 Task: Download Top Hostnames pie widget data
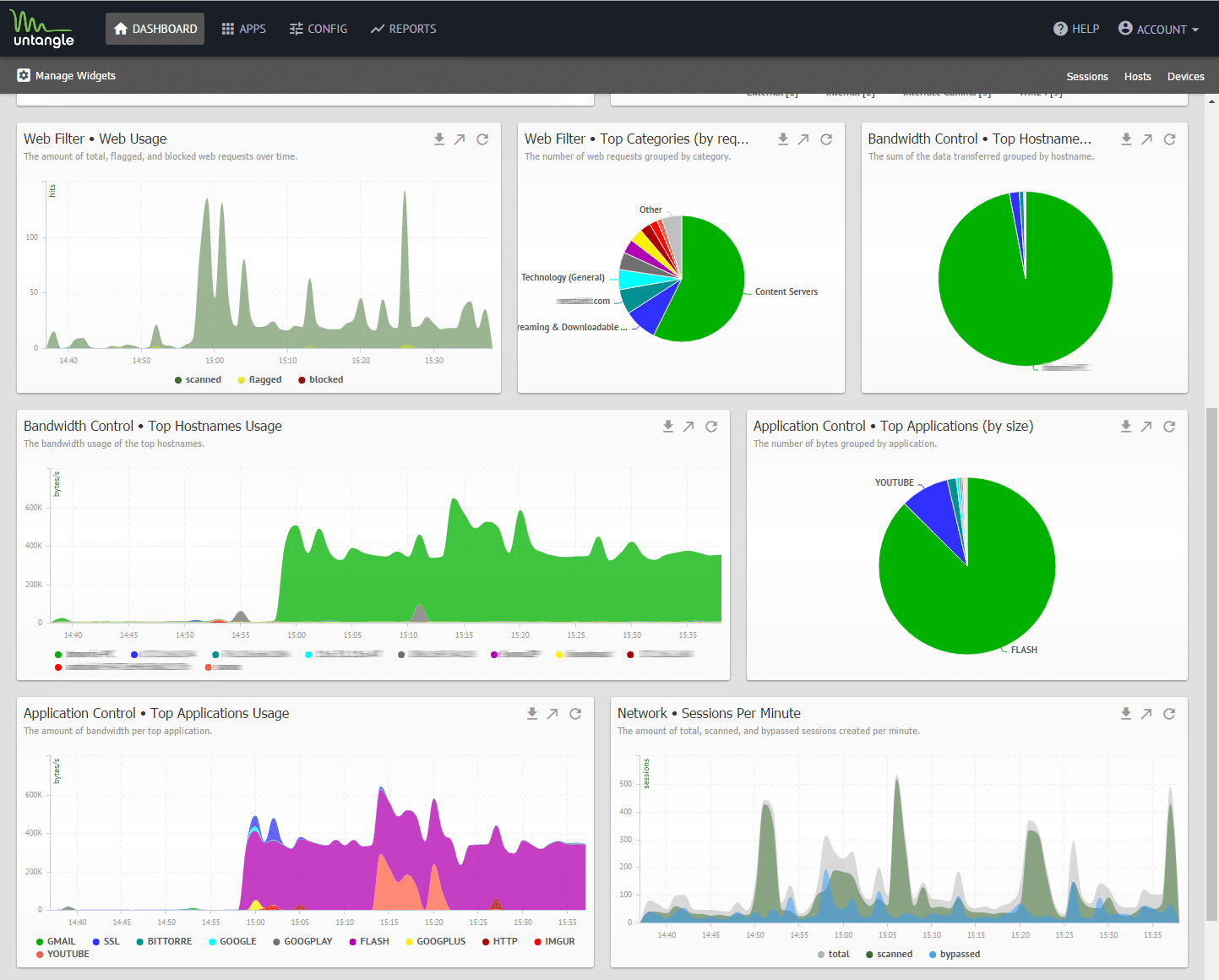pyautogui.click(x=1126, y=139)
